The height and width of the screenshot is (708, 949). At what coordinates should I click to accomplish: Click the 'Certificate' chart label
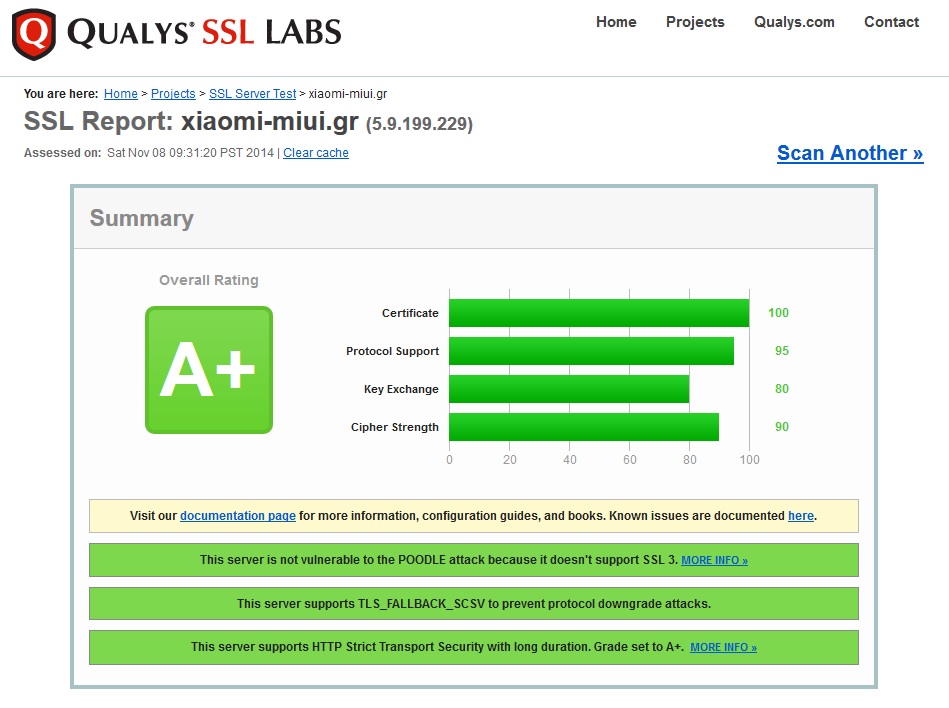(x=410, y=313)
